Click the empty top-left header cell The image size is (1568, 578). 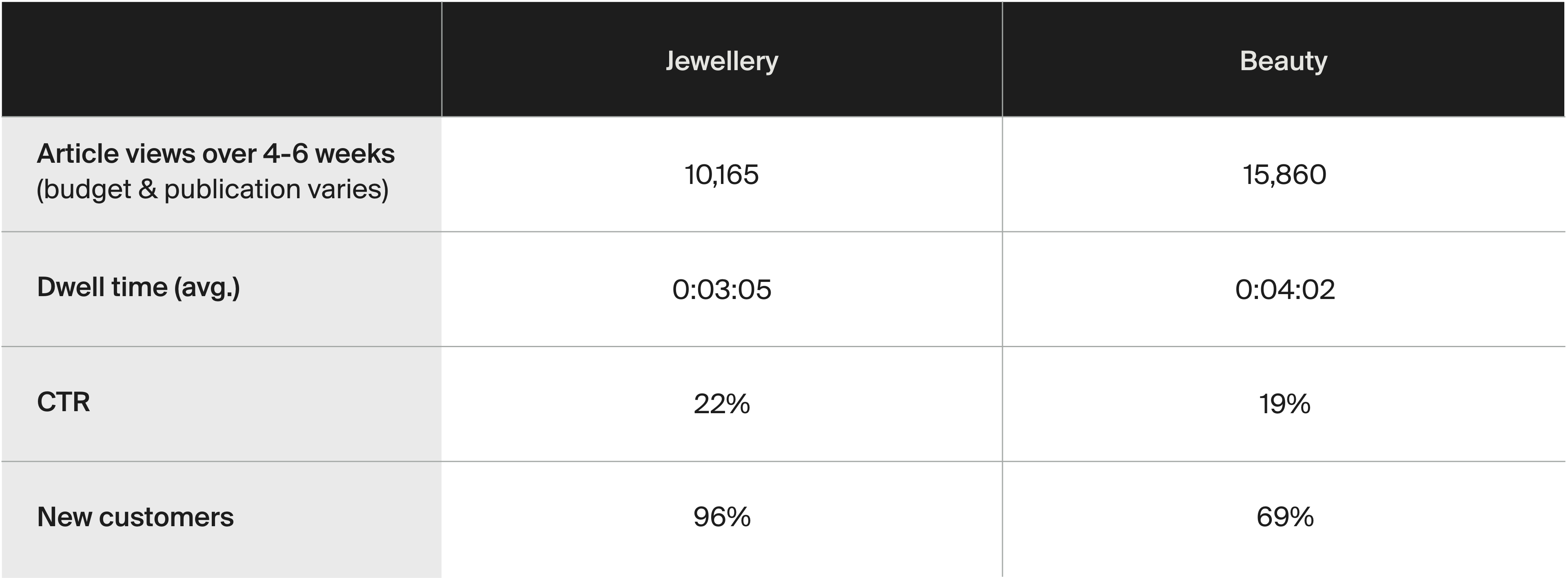[221, 59]
